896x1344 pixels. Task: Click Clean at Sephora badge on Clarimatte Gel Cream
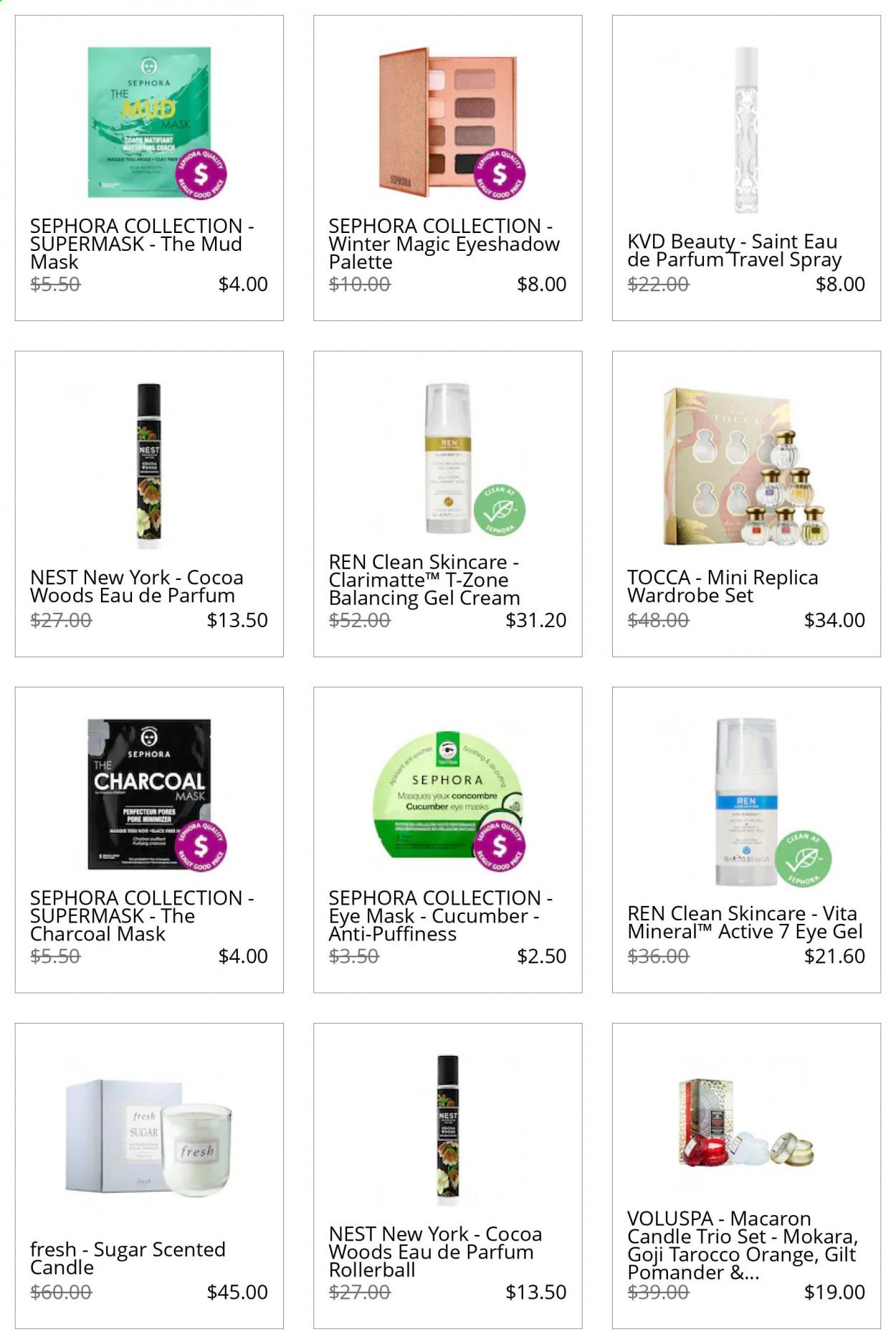pyautogui.click(x=500, y=510)
